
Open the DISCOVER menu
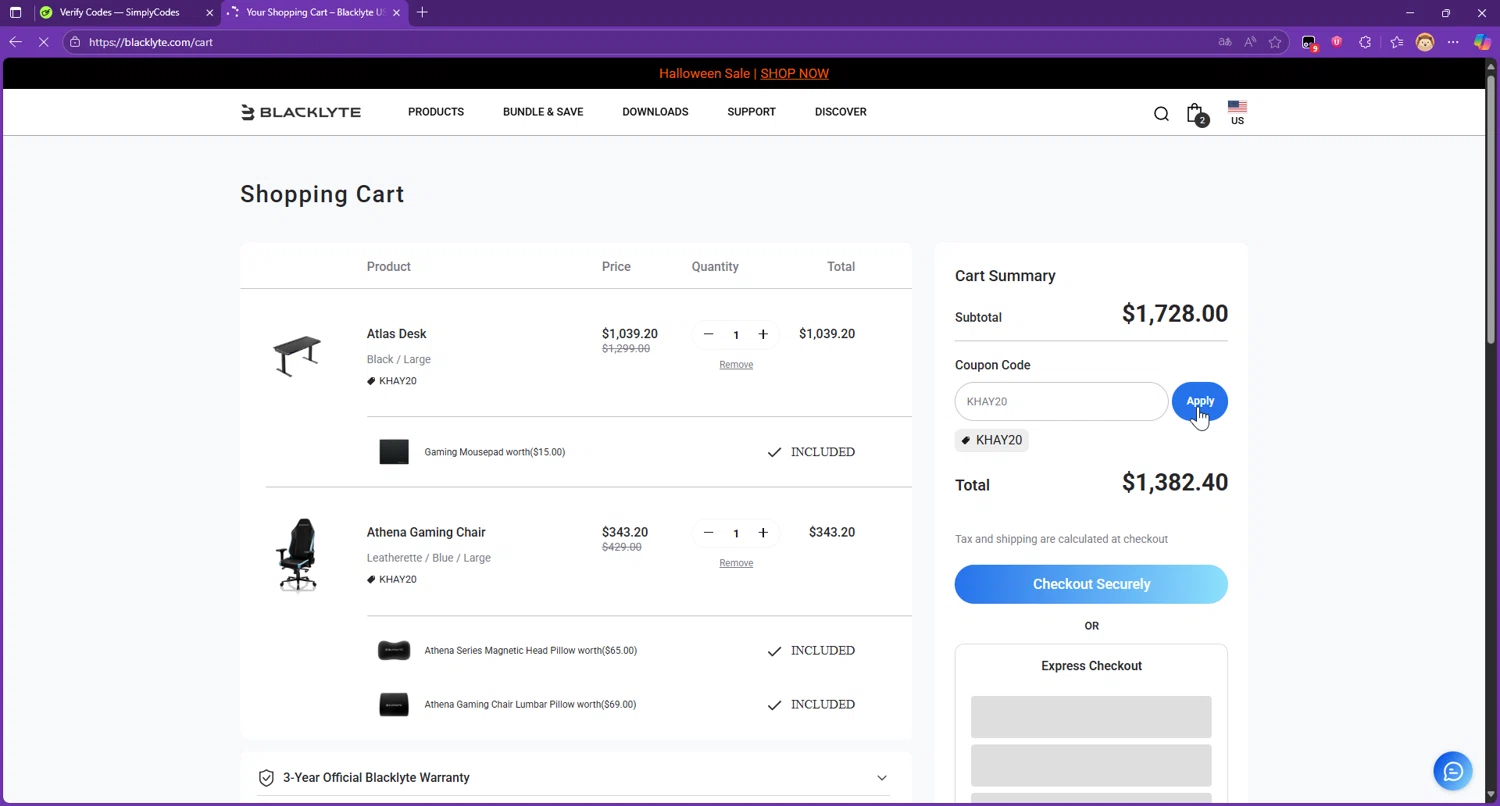[841, 112]
